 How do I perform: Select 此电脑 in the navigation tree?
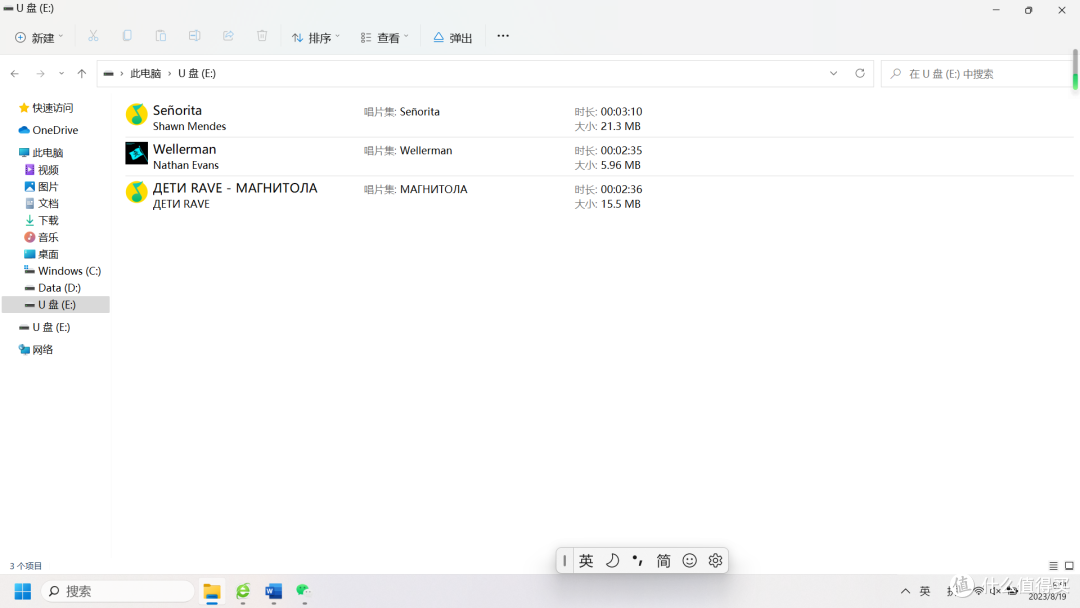(41, 153)
